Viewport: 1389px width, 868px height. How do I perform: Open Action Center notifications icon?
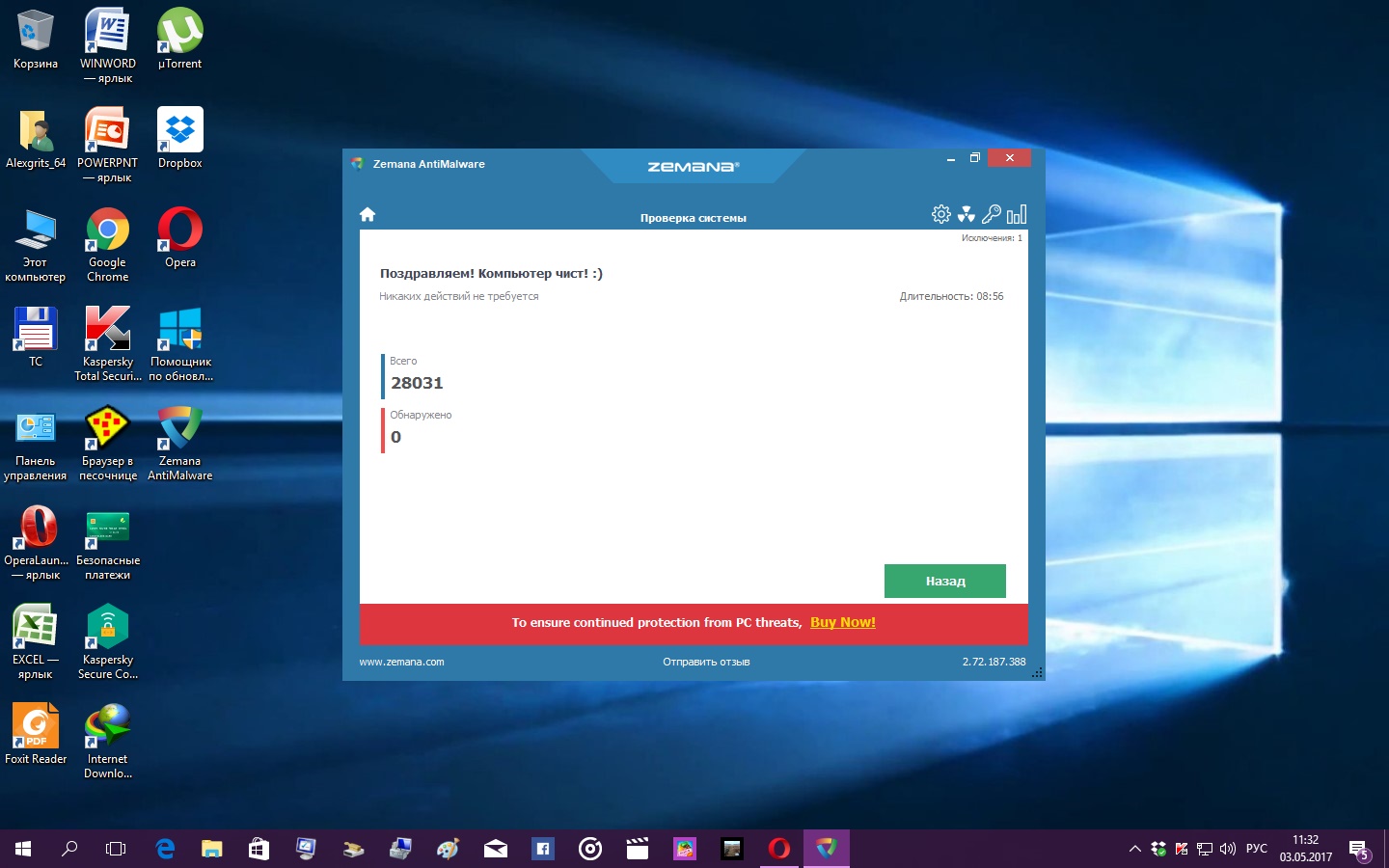[x=1359, y=850]
